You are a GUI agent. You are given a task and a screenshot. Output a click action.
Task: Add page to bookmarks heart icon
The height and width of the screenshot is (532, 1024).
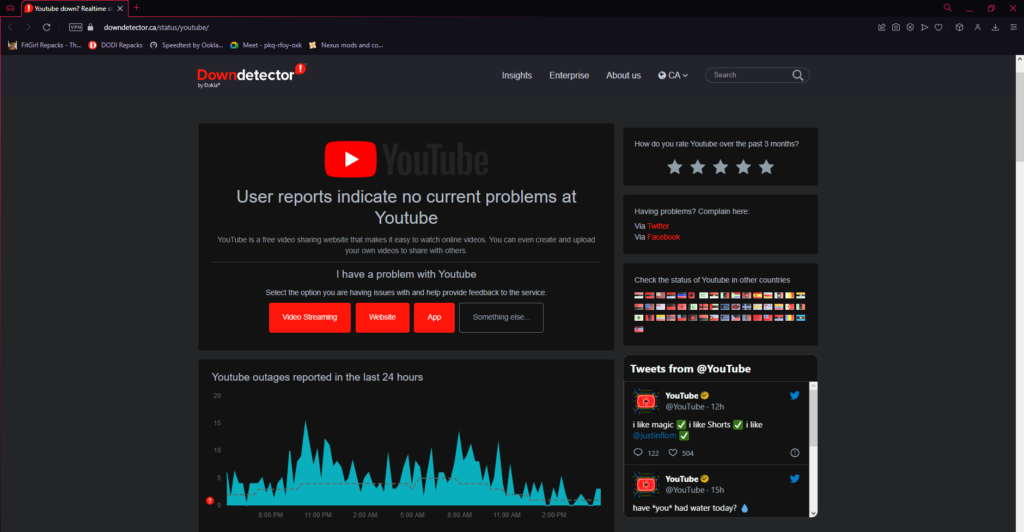pyautogui.click(x=938, y=27)
